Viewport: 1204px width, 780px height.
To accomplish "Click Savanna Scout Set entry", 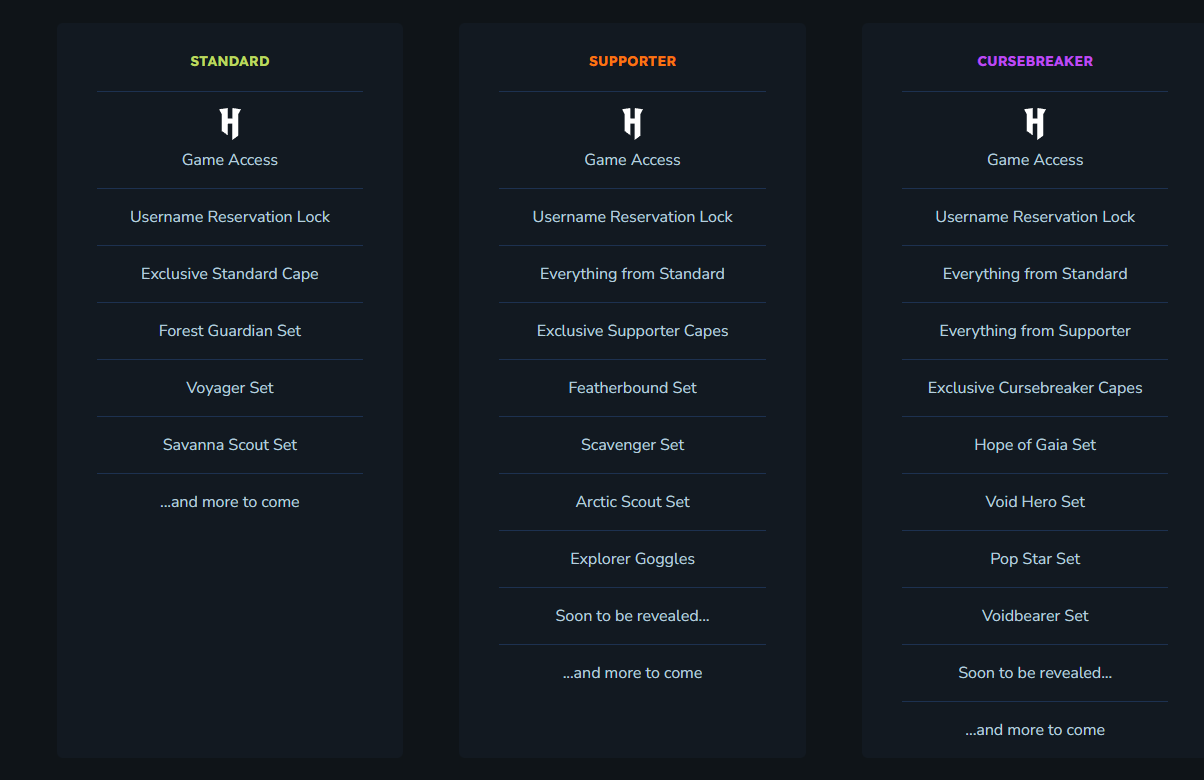I will click(x=230, y=445).
